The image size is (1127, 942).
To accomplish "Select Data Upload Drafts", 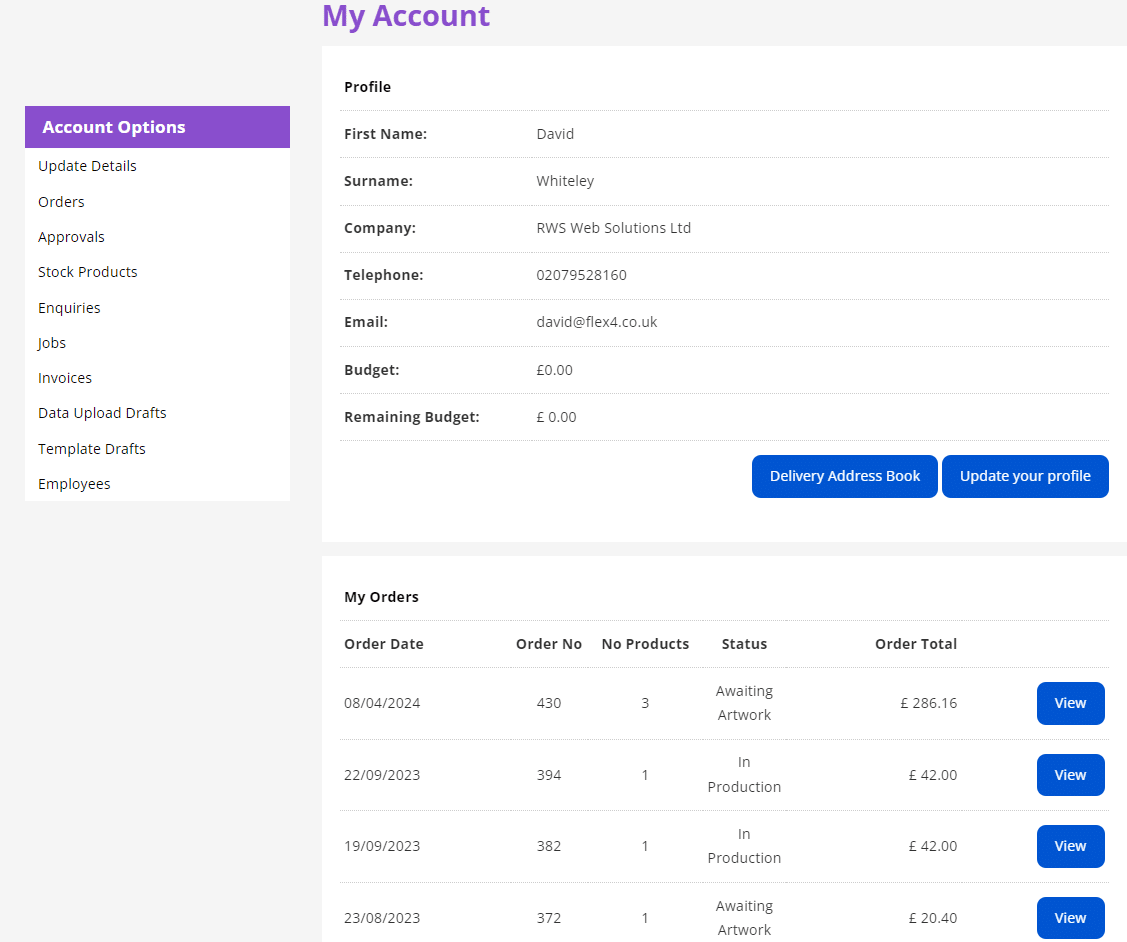I will (102, 413).
